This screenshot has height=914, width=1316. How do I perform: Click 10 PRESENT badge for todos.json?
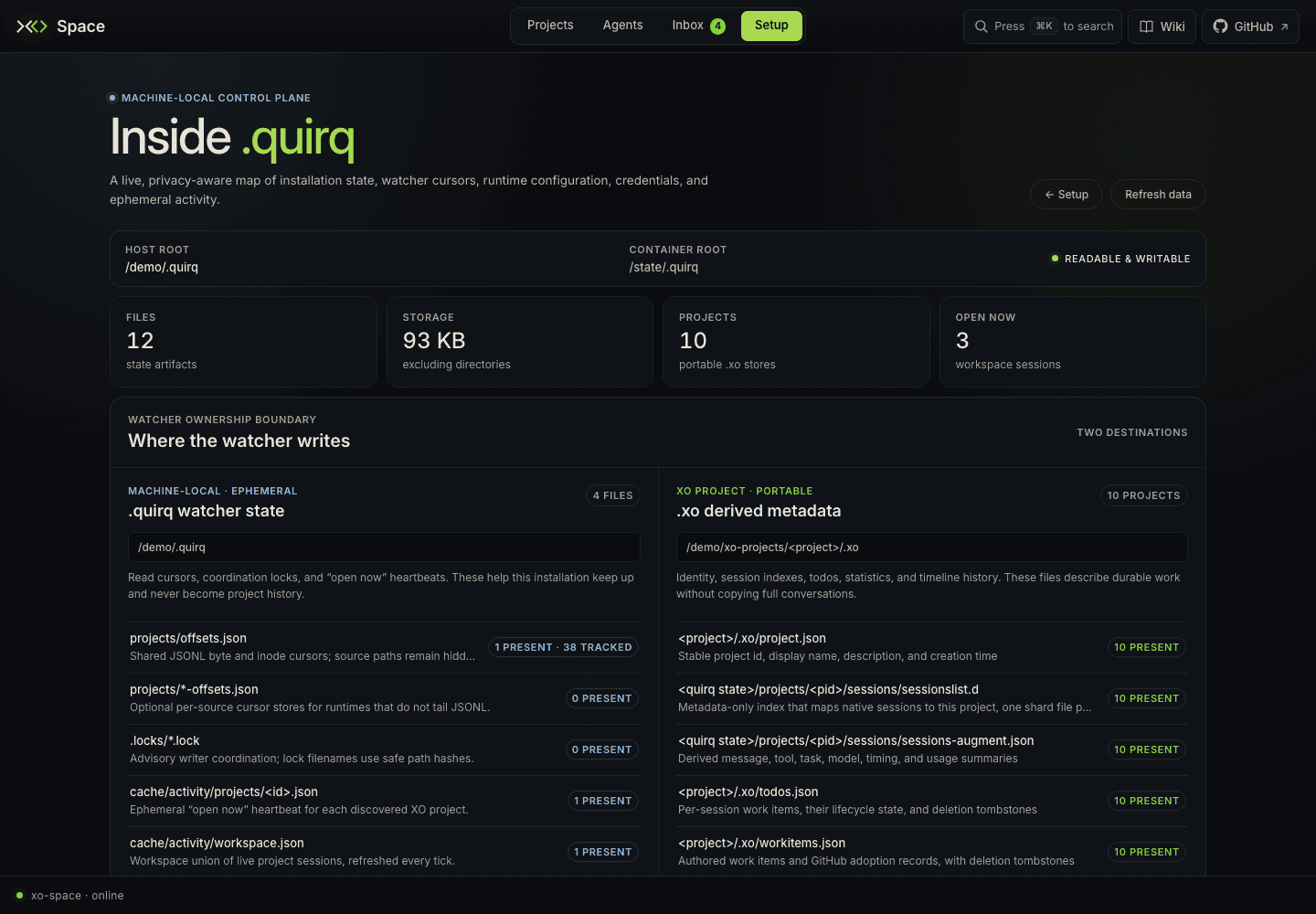[1147, 801]
